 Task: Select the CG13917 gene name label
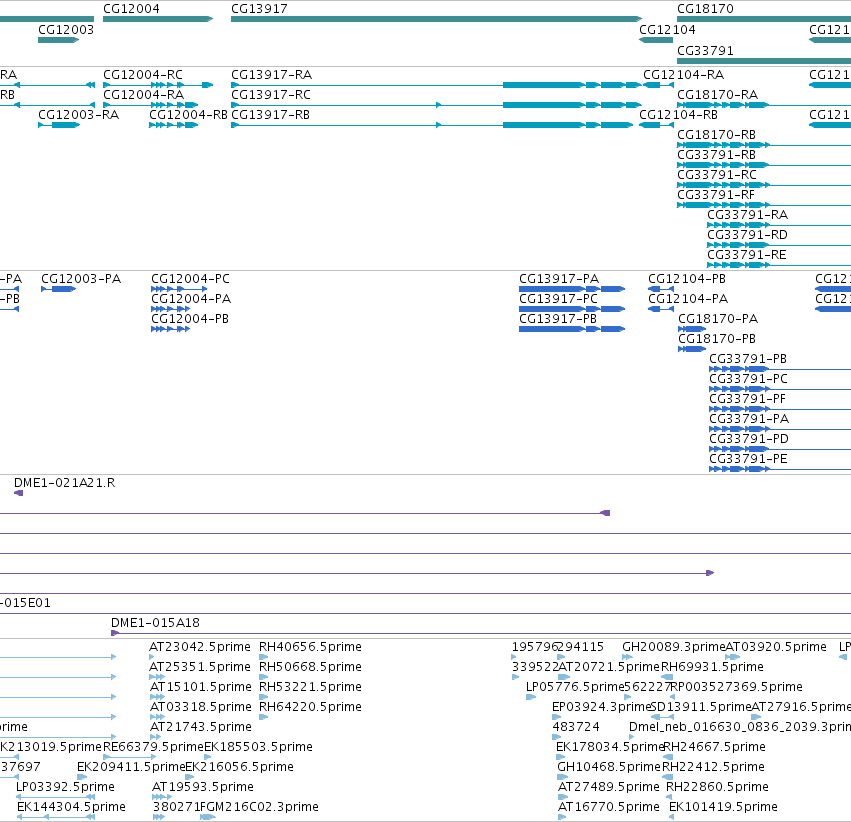pos(259,9)
